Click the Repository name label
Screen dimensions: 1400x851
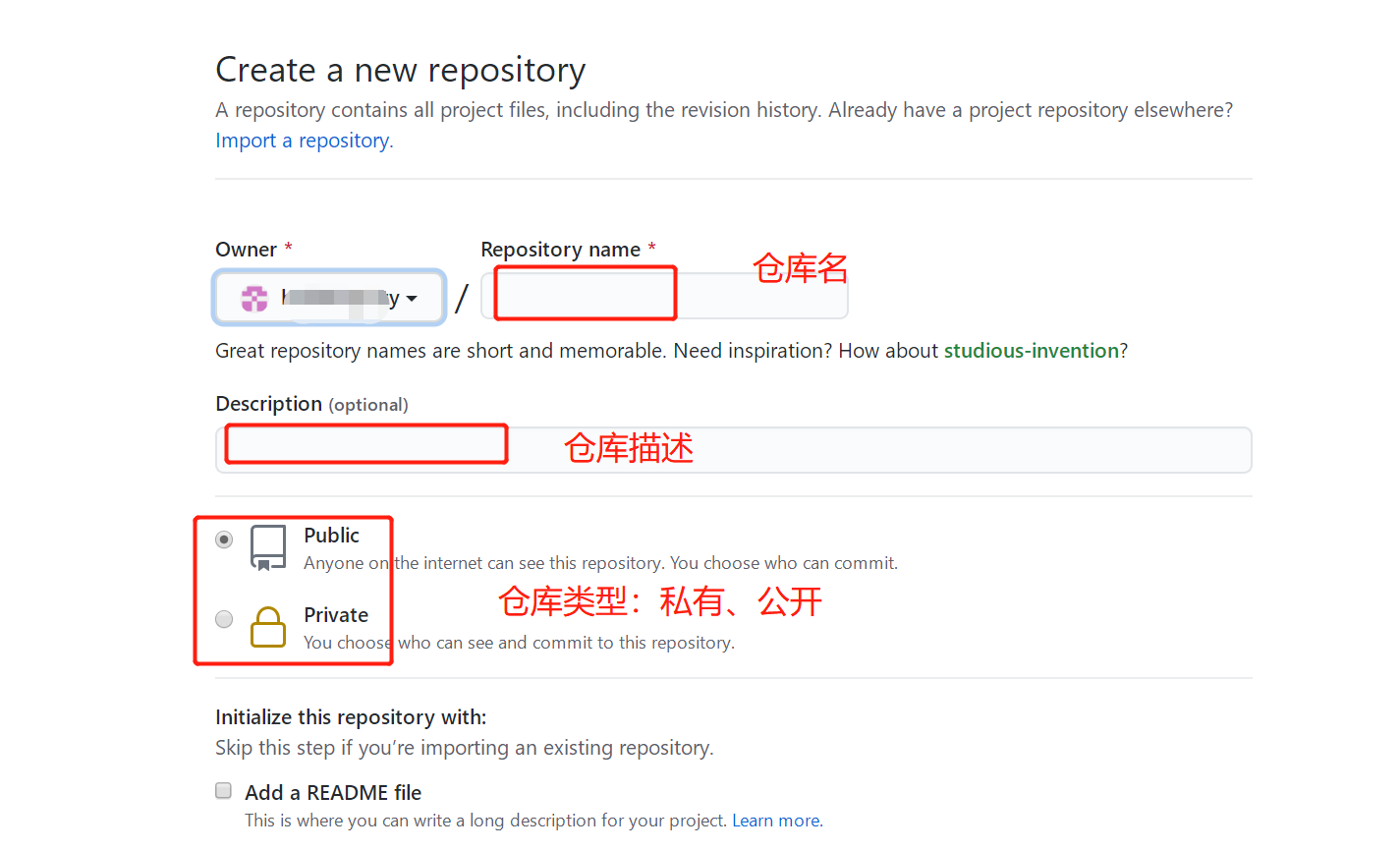click(x=560, y=250)
